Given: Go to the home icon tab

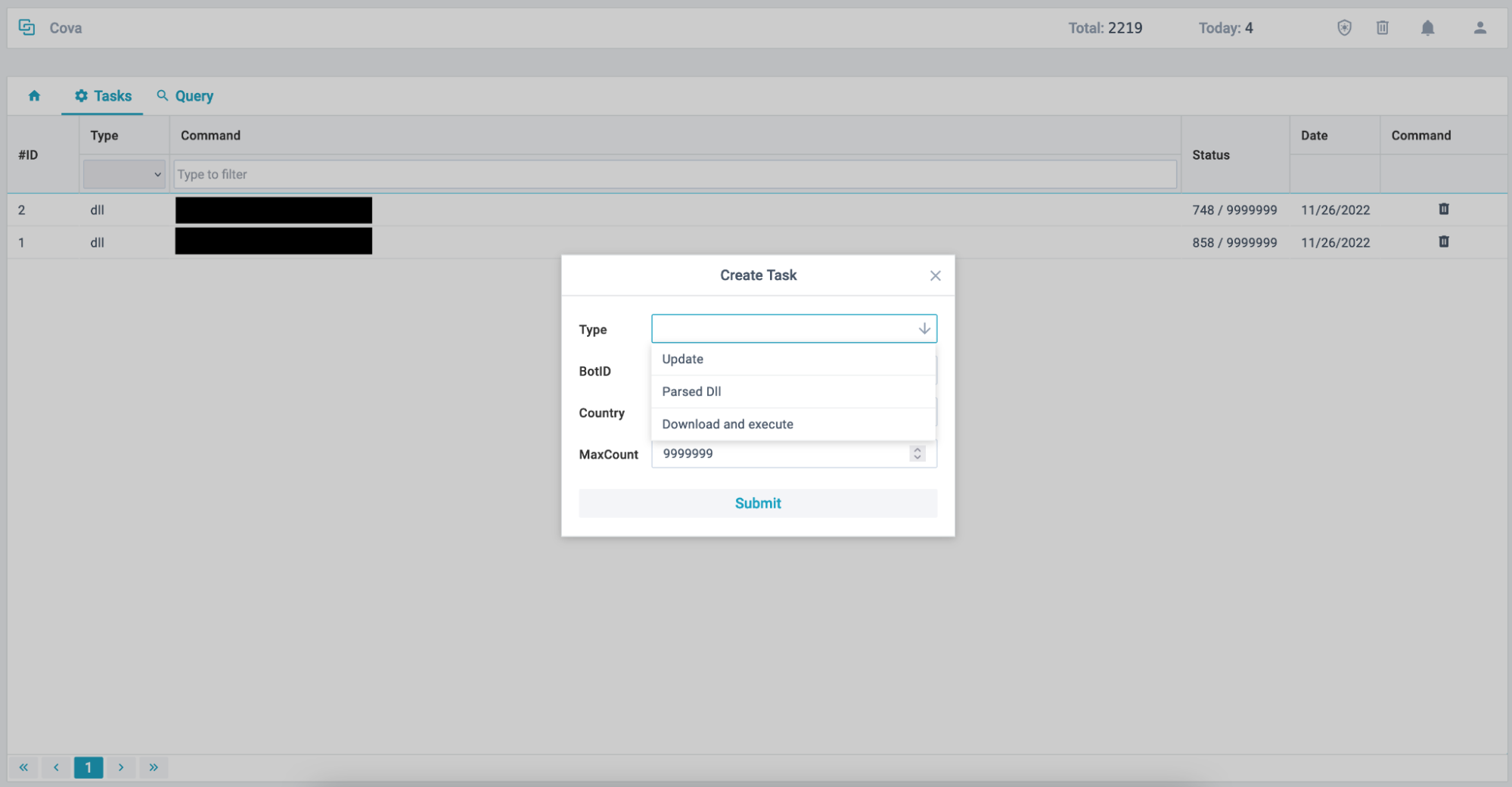Looking at the screenshot, I should [34, 96].
